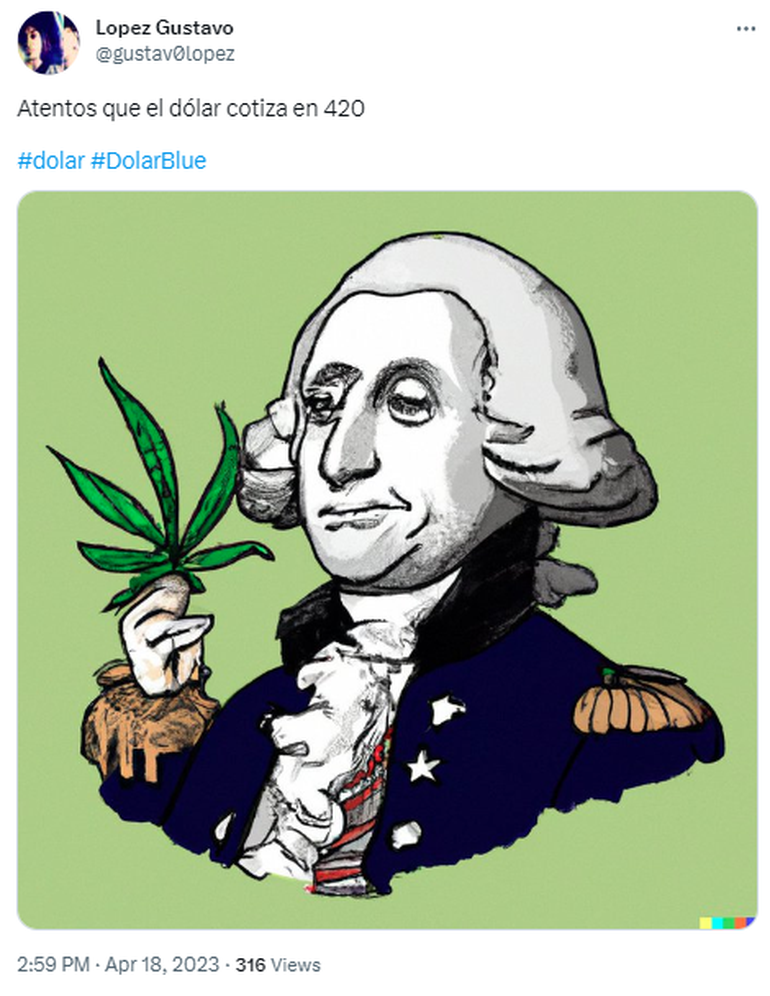Click the tweet text about dólar at 420
Screen dimensions: 770x996
pos(191,109)
